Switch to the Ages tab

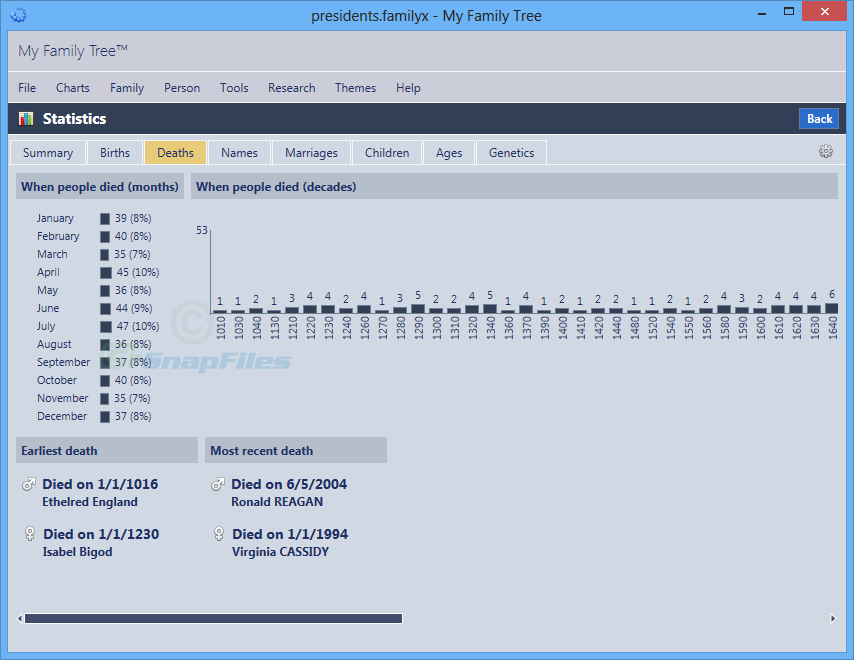point(449,152)
